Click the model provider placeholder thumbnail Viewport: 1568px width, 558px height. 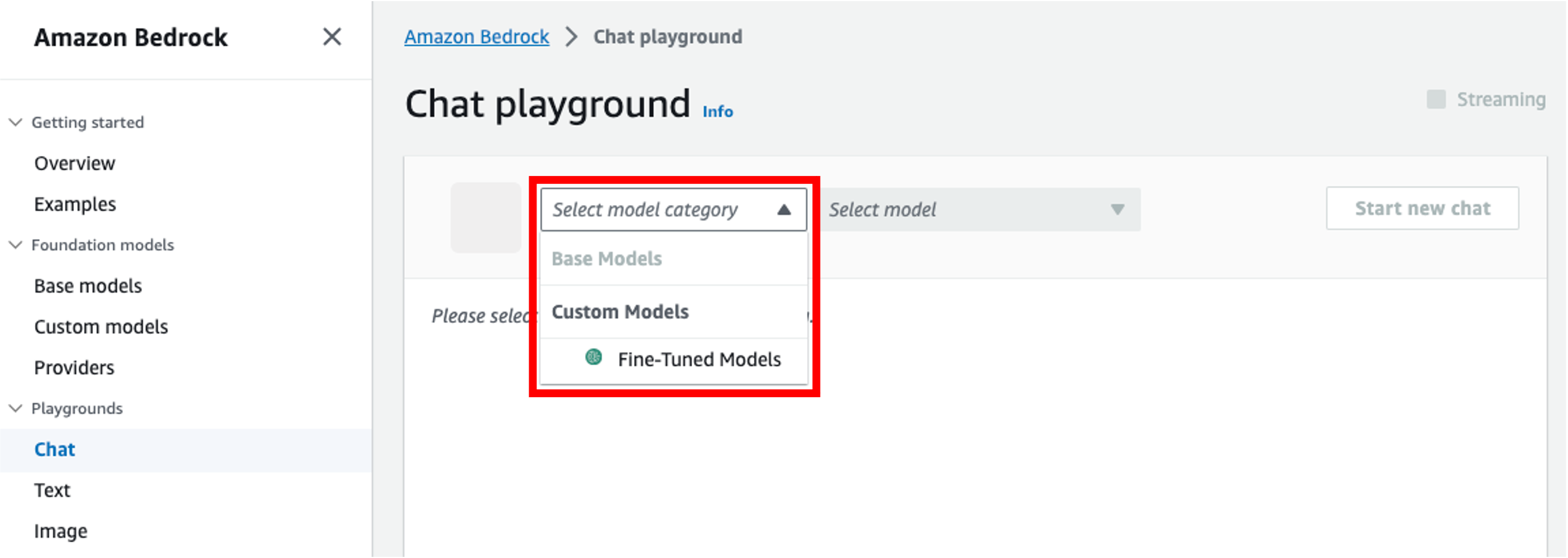[x=486, y=217]
